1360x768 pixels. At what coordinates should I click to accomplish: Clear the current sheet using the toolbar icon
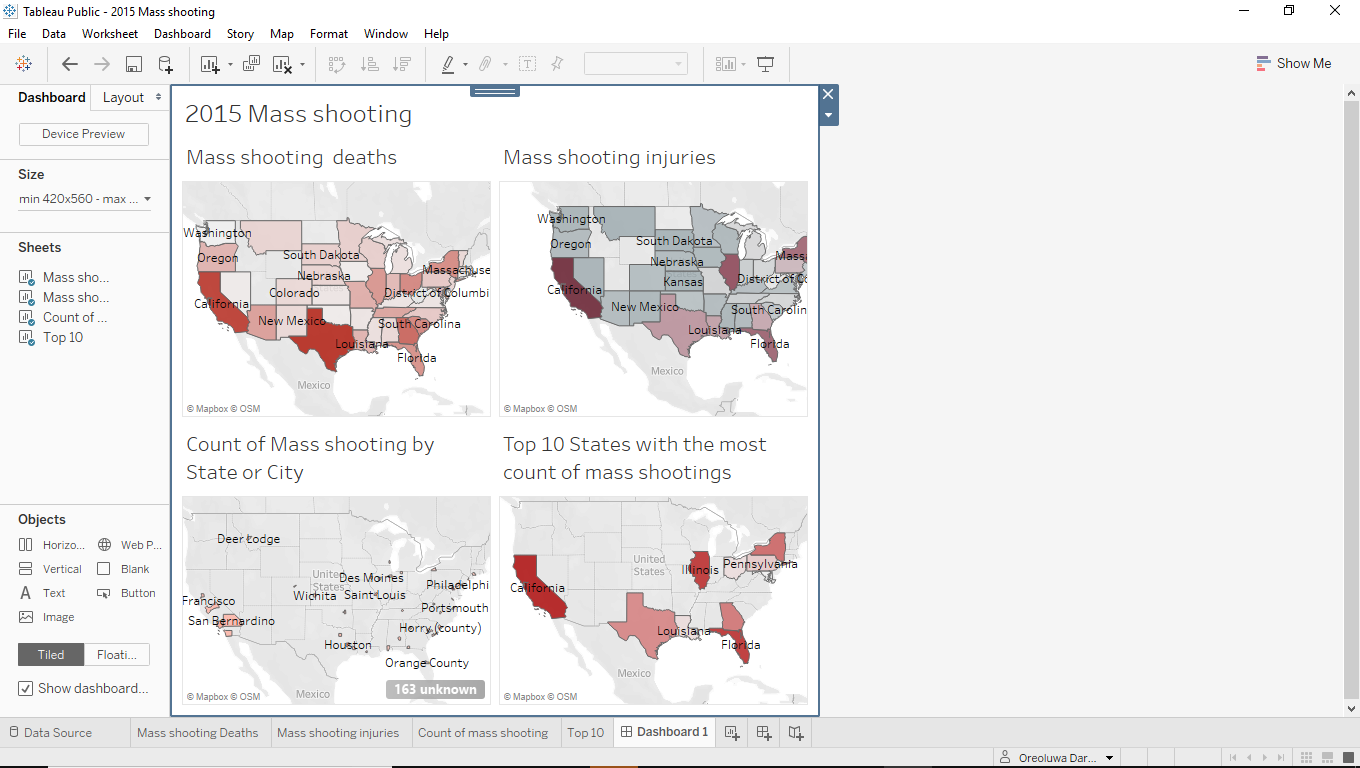tap(283, 63)
